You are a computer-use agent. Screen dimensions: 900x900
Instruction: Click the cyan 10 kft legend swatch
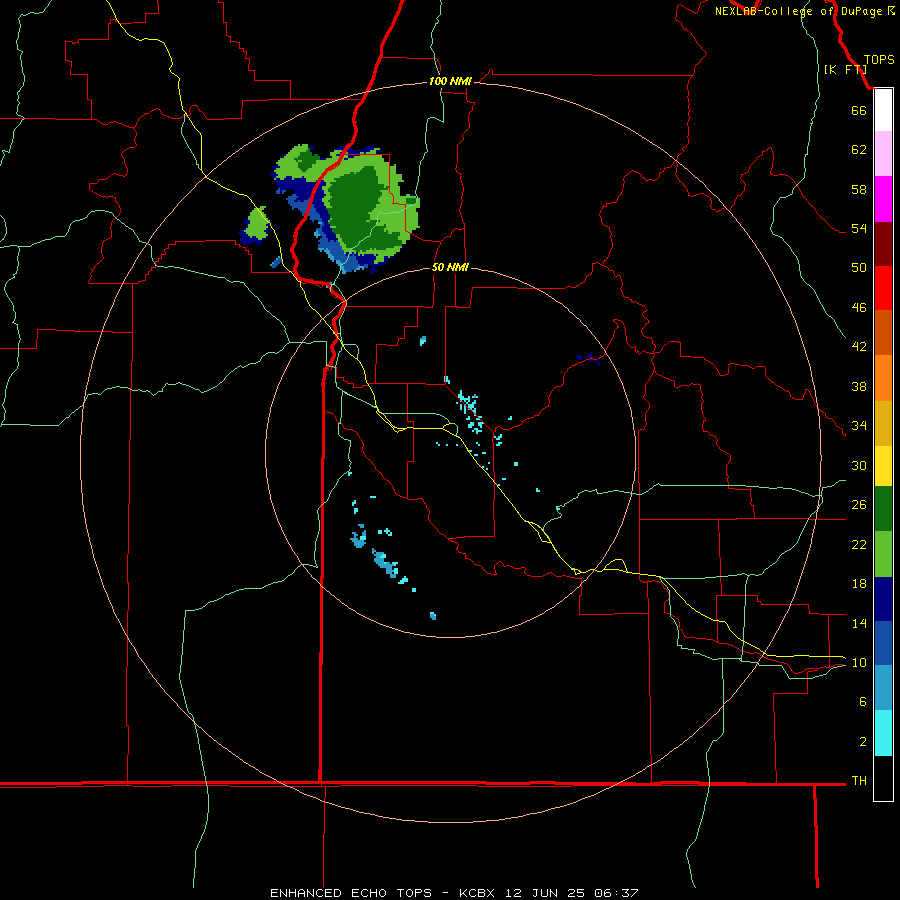tap(883, 733)
